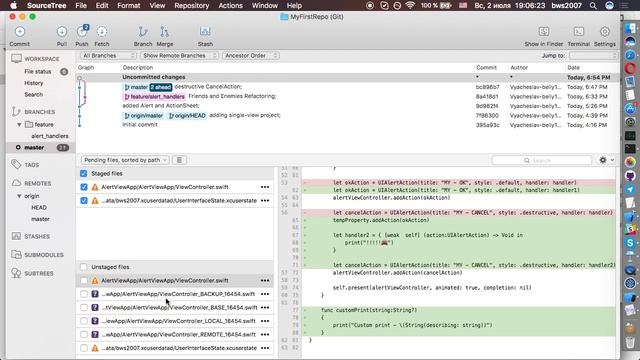Check ViewController_BACKUP_16454.swift checkbox
Image resolution: width=640 pixels, height=360 pixels.
point(84,294)
